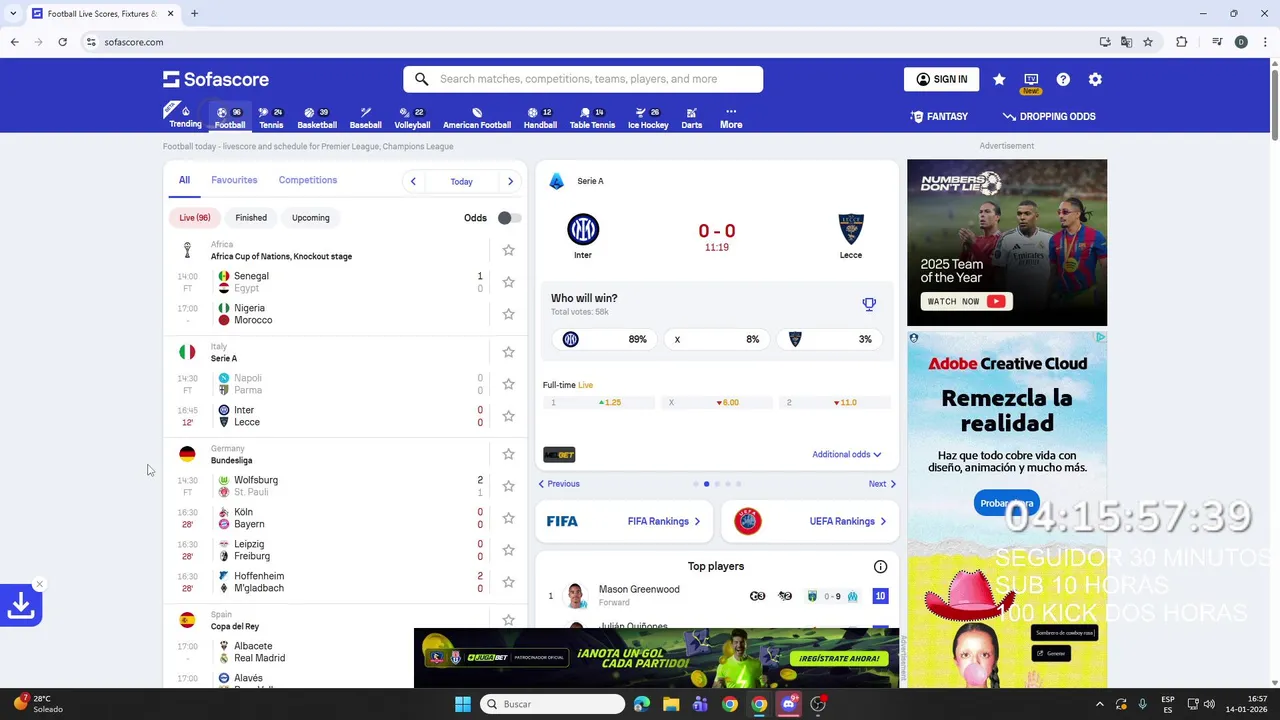Open Discord from the Windows taskbar

click(x=789, y=704)
